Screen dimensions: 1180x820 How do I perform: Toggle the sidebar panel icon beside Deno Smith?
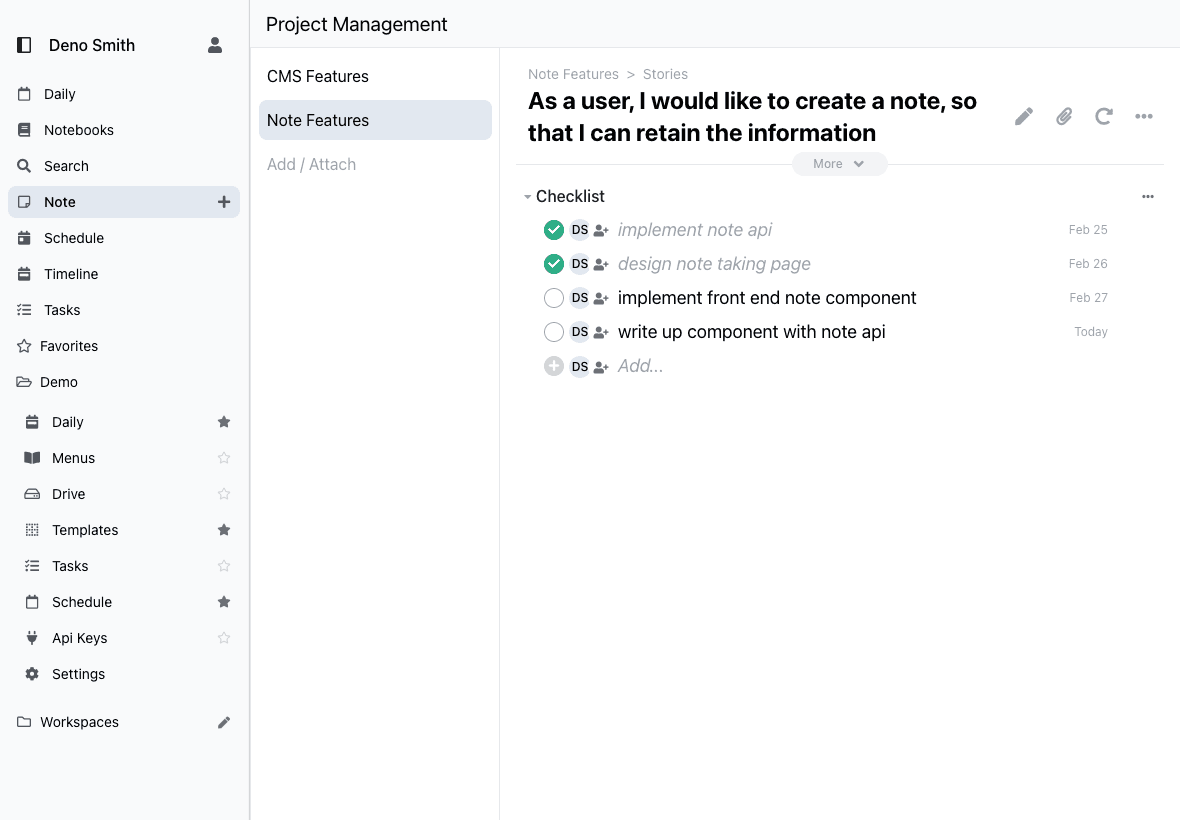coord(24,45)
